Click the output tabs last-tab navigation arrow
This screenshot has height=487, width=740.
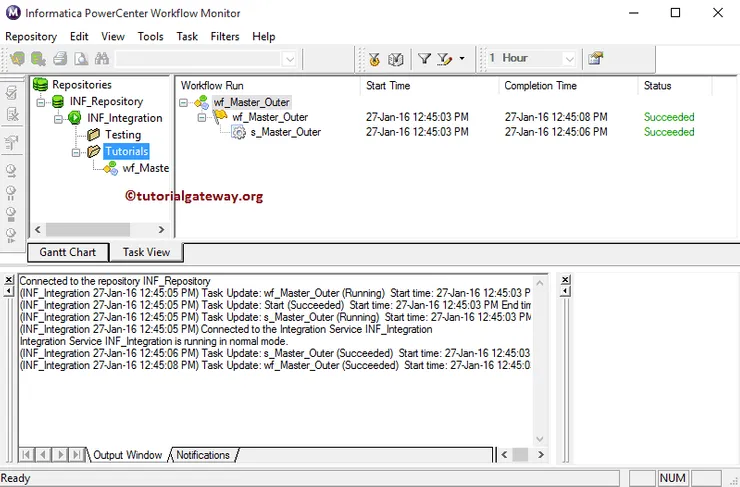(x=76, y=454)
